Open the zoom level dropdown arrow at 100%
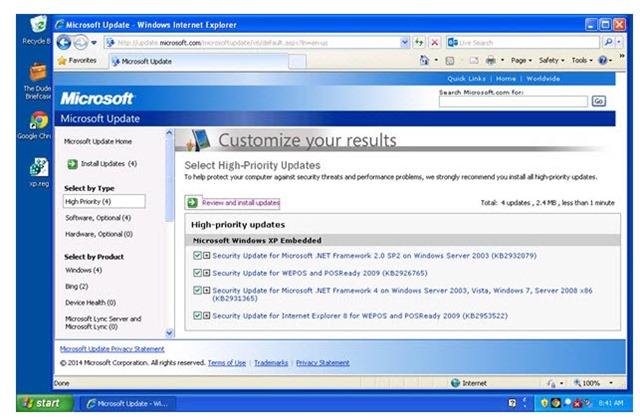640x418 pixels. [x=611, y=383]
